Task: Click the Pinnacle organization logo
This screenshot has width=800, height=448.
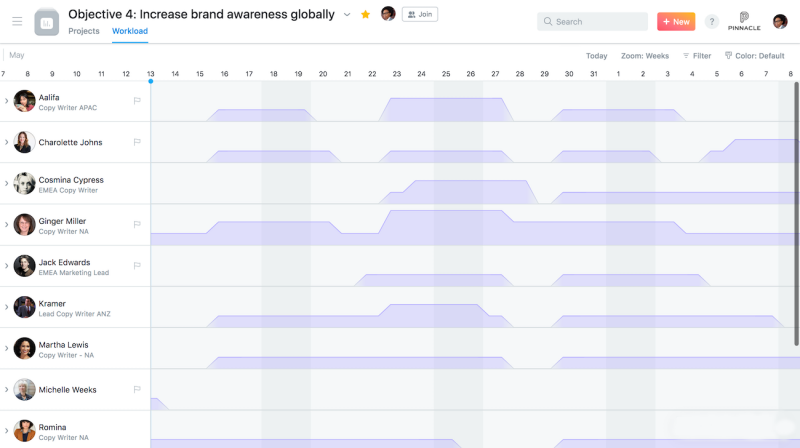Action: pyautogui.click(x=744, y=21)
